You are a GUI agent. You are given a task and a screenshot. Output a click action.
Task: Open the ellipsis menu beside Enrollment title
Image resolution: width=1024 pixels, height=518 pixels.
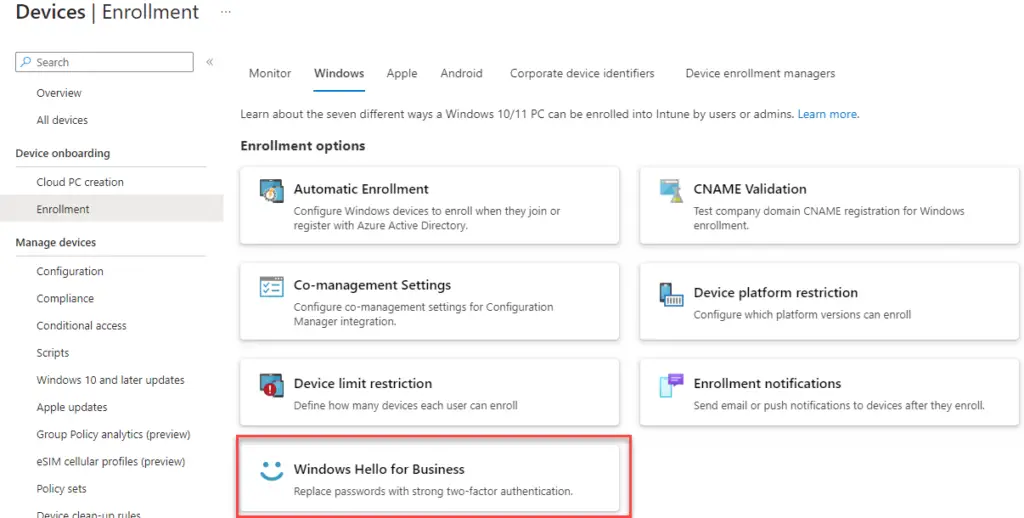click(225, 12)
